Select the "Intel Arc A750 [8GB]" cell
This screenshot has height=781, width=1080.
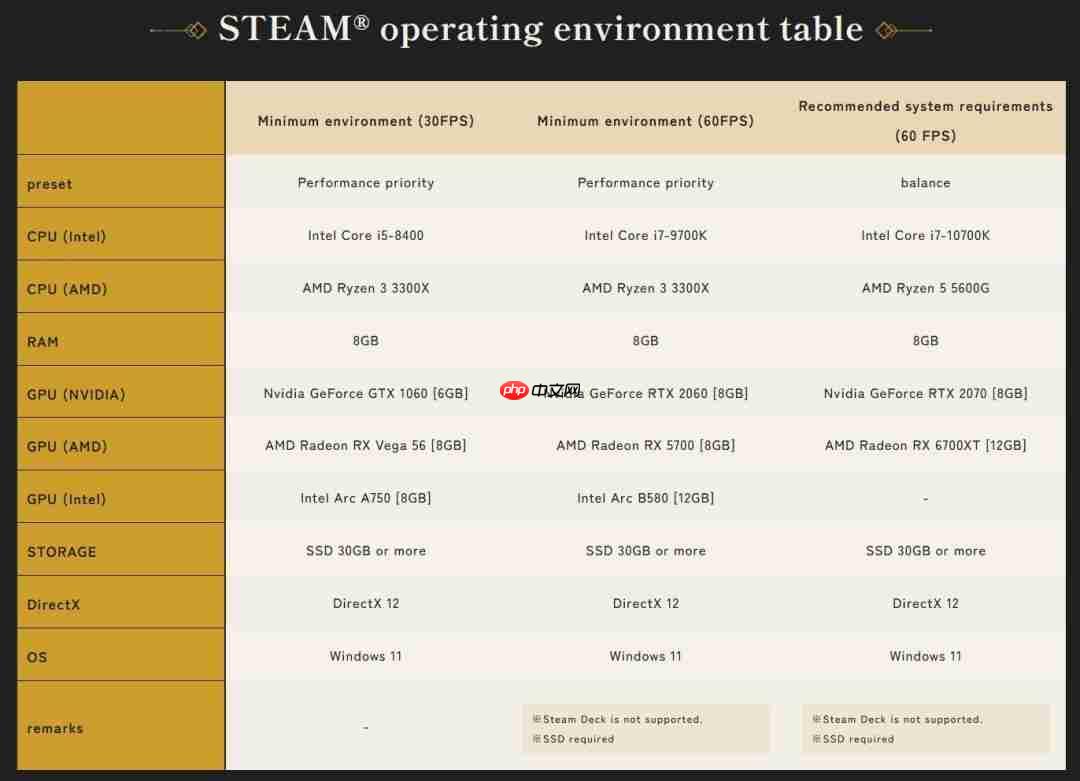pyautogui.click(x=366, y=498)
